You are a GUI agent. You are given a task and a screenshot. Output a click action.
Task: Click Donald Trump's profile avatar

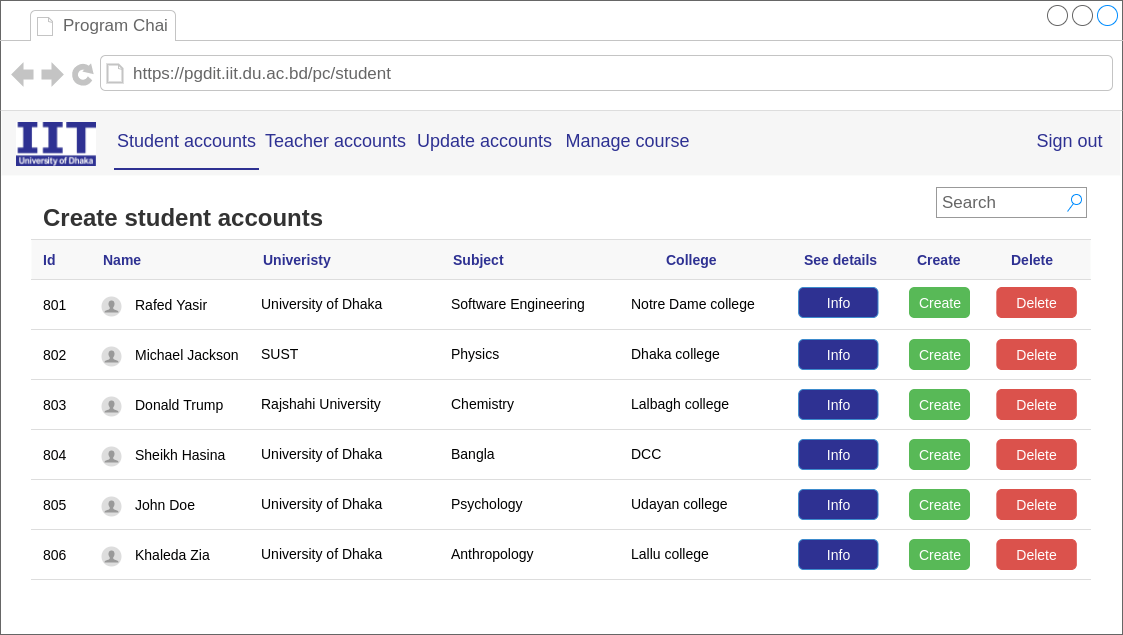point(111,406)
